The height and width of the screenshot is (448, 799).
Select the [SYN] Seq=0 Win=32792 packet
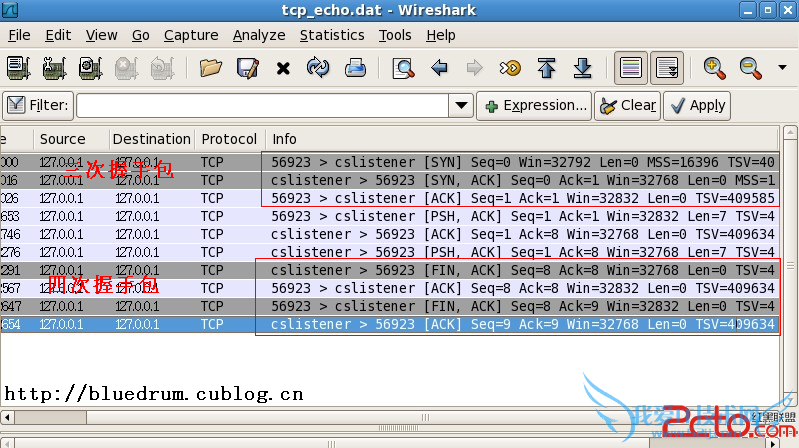coord(390,162)
